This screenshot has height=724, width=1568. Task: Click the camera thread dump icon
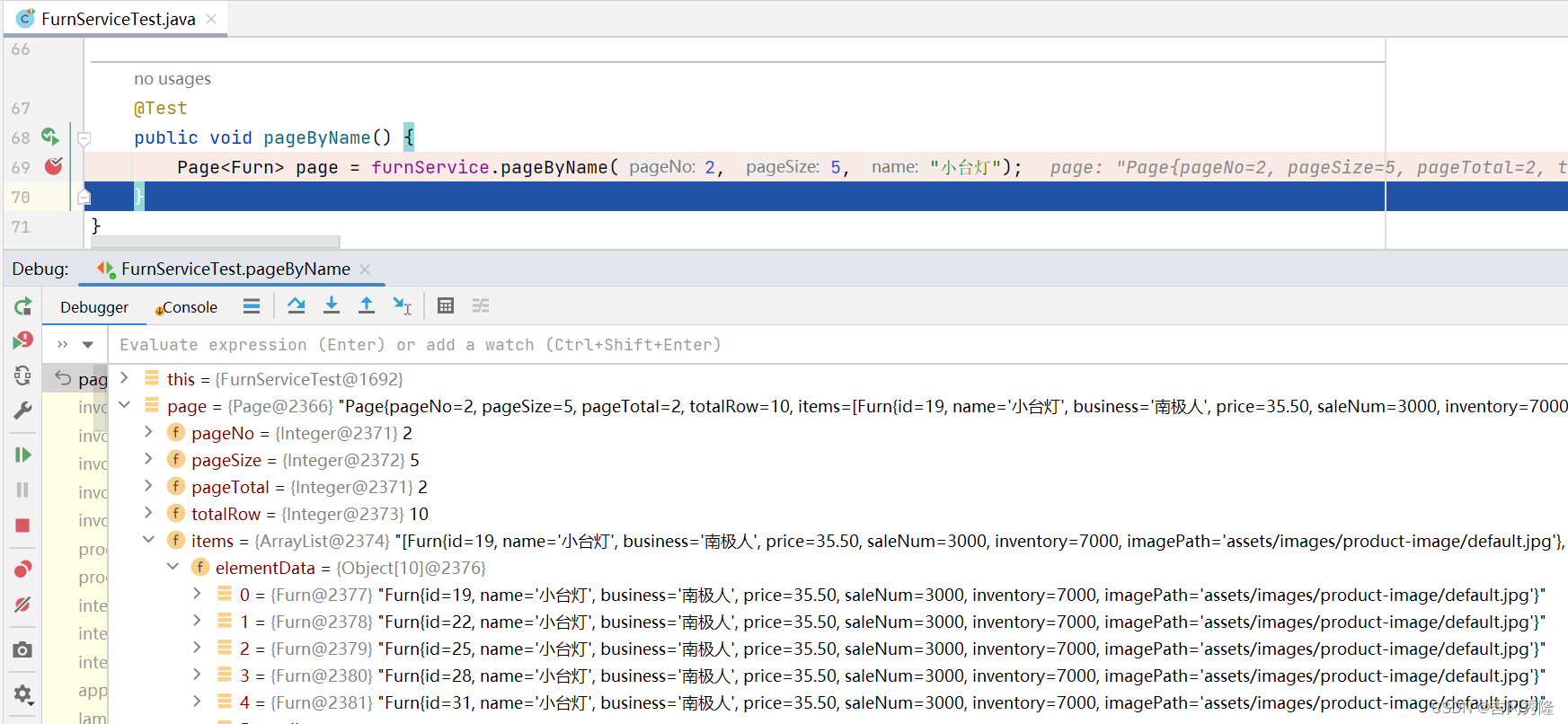point(22,649)
